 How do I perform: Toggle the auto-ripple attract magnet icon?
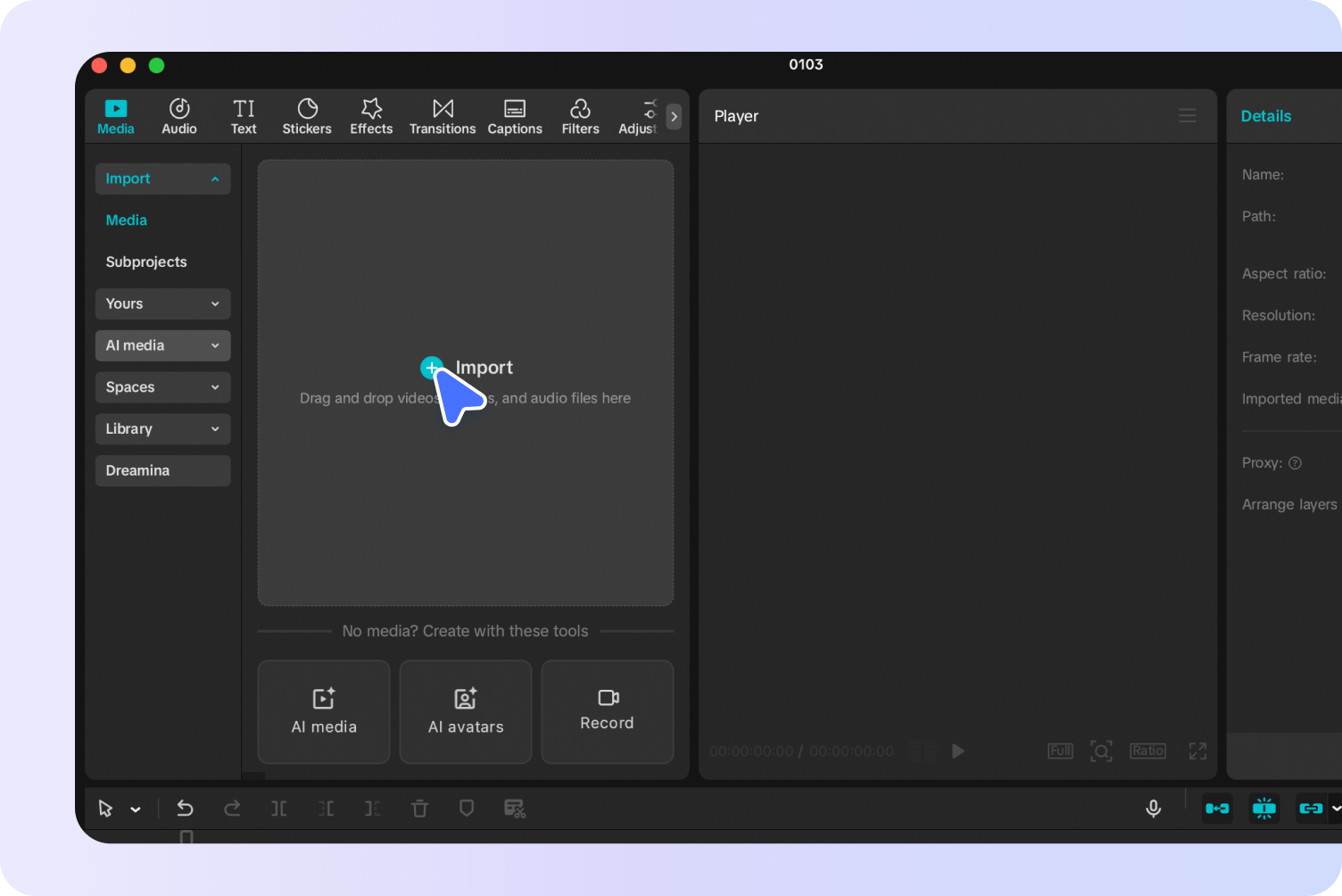click(x=1217, y=808)
